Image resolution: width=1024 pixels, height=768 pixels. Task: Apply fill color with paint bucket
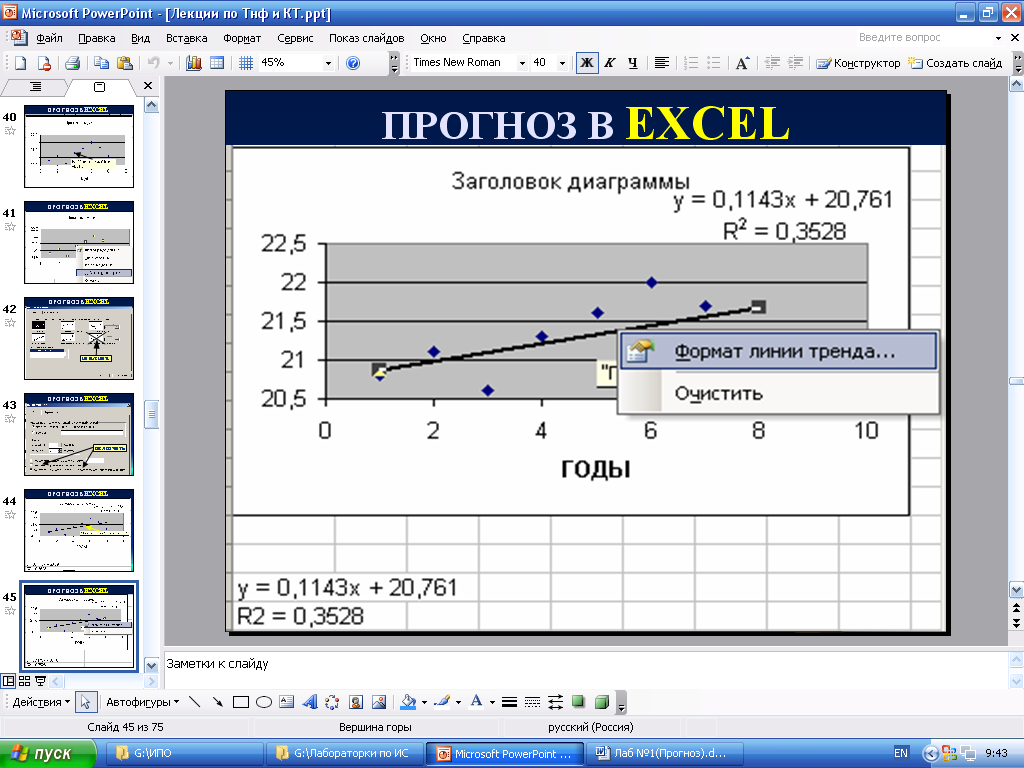click(x=408, y=702)
